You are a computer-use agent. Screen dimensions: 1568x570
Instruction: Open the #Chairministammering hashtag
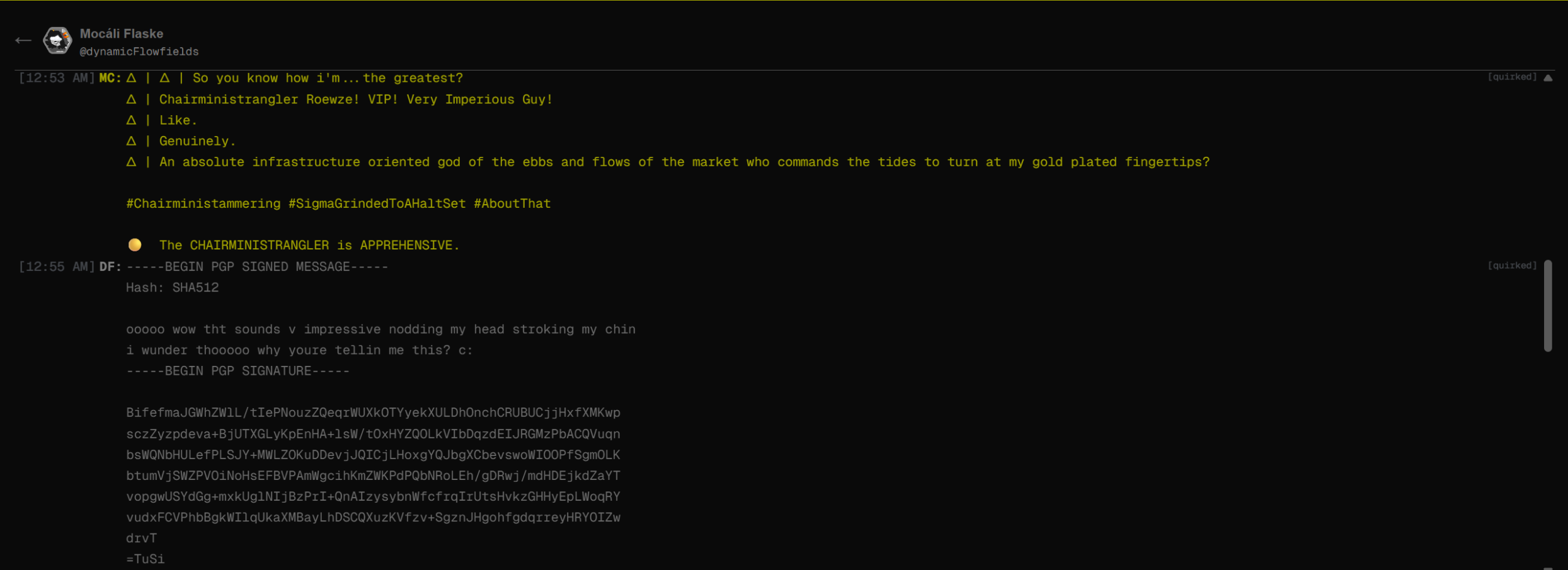pos(203,203)
